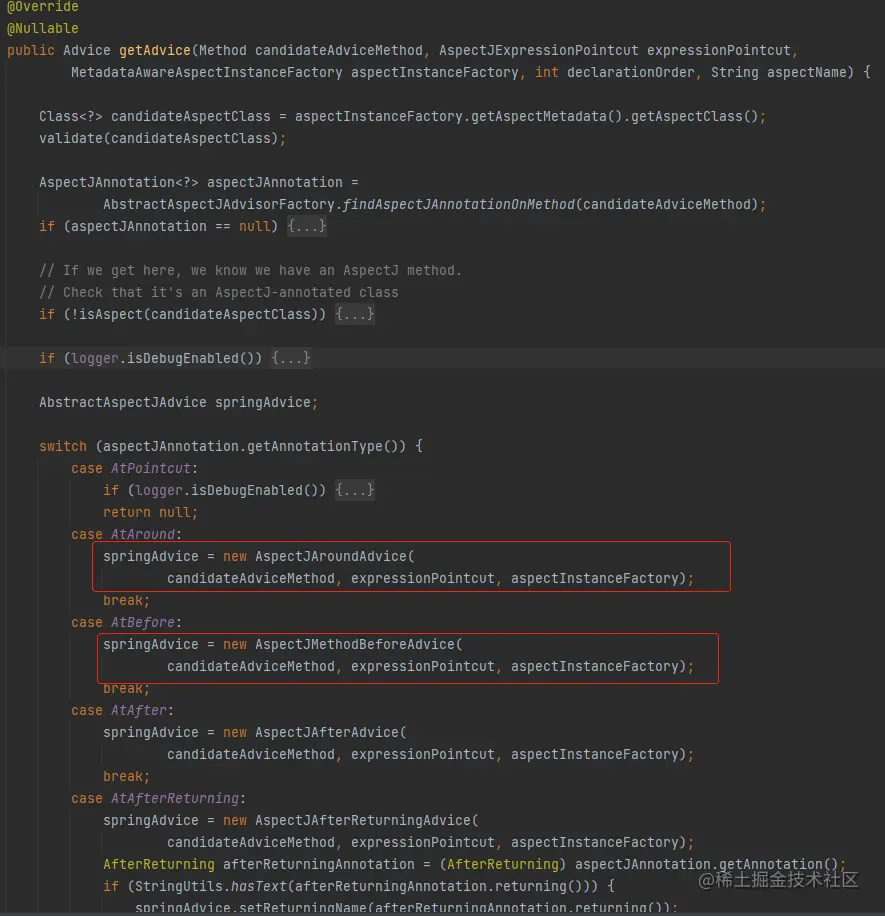Expand folded block after !isAspect(candidateAspectClass) check

coord(355,314)
